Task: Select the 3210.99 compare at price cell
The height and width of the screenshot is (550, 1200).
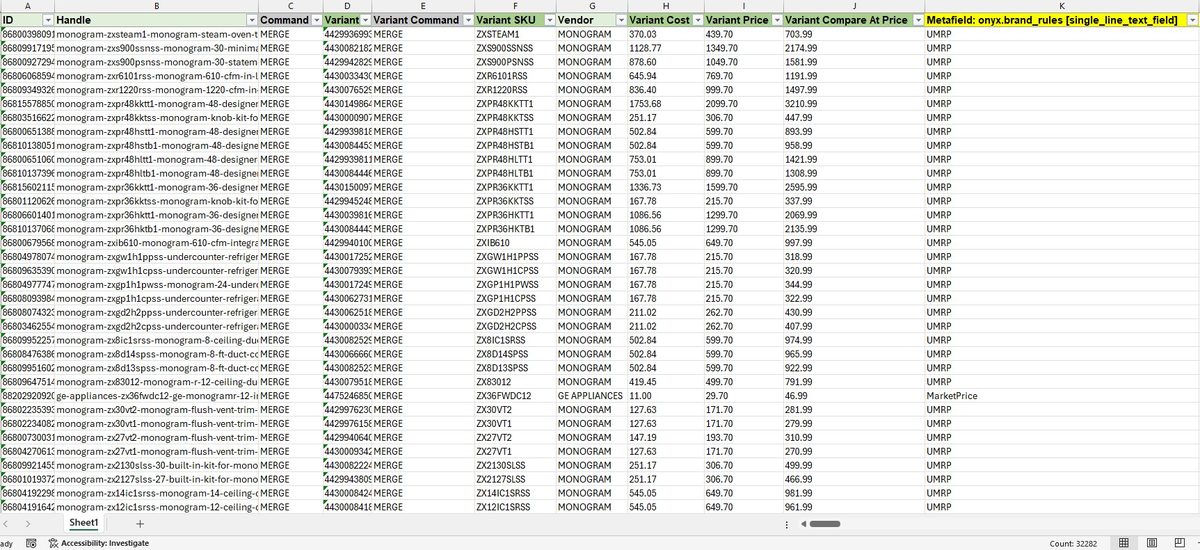Action: (853, 103)
